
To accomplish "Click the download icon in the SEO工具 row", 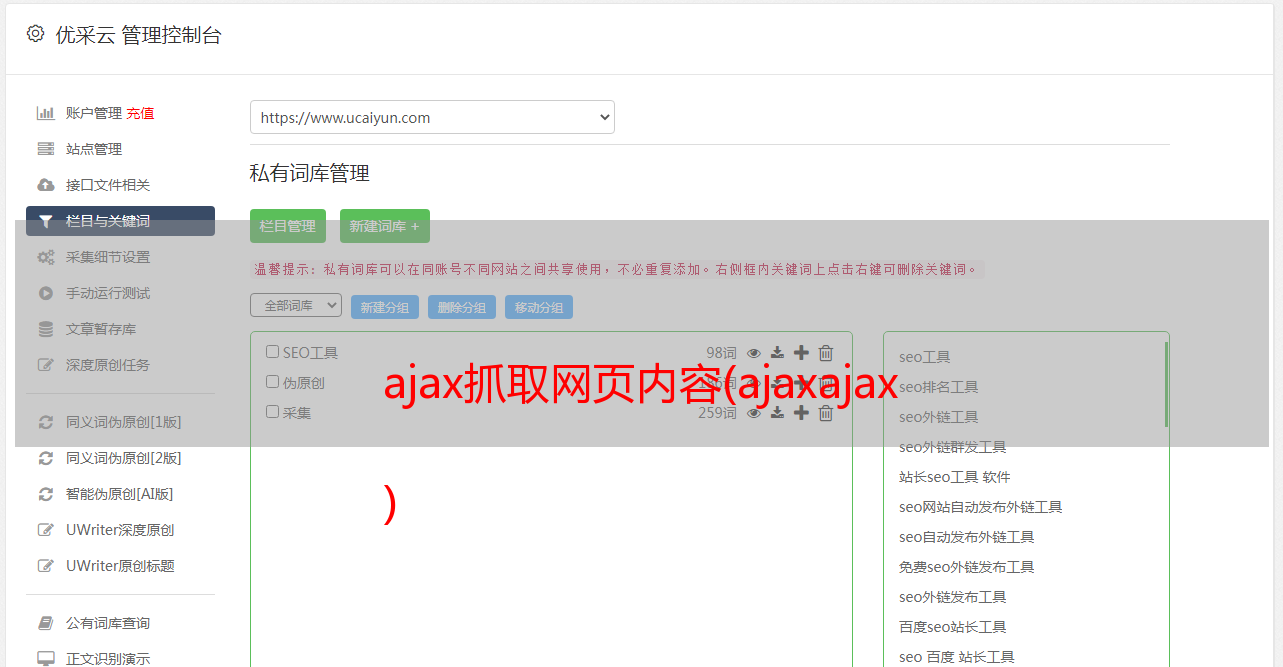I will coord(777,353).
